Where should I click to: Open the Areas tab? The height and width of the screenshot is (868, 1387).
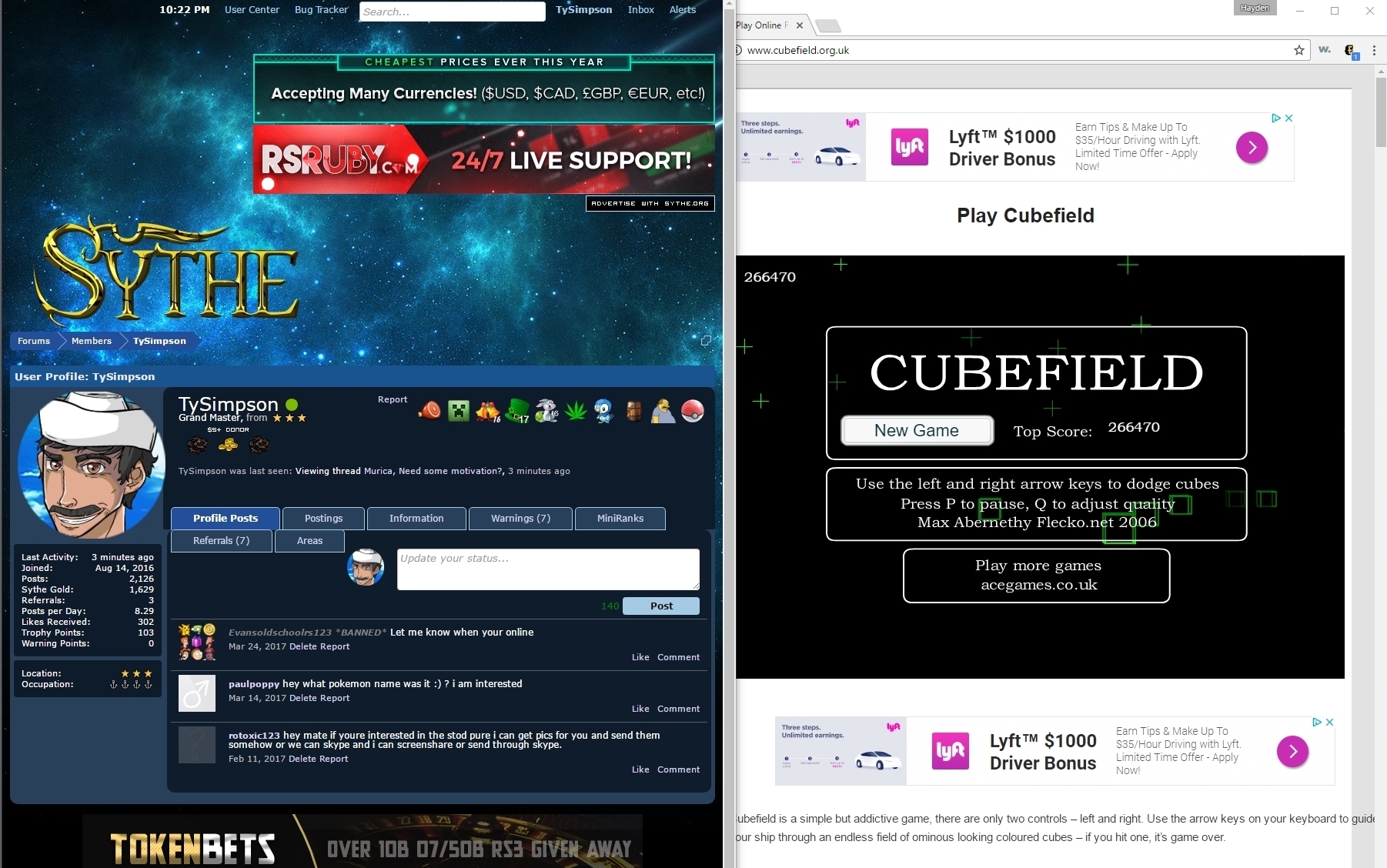309,540
